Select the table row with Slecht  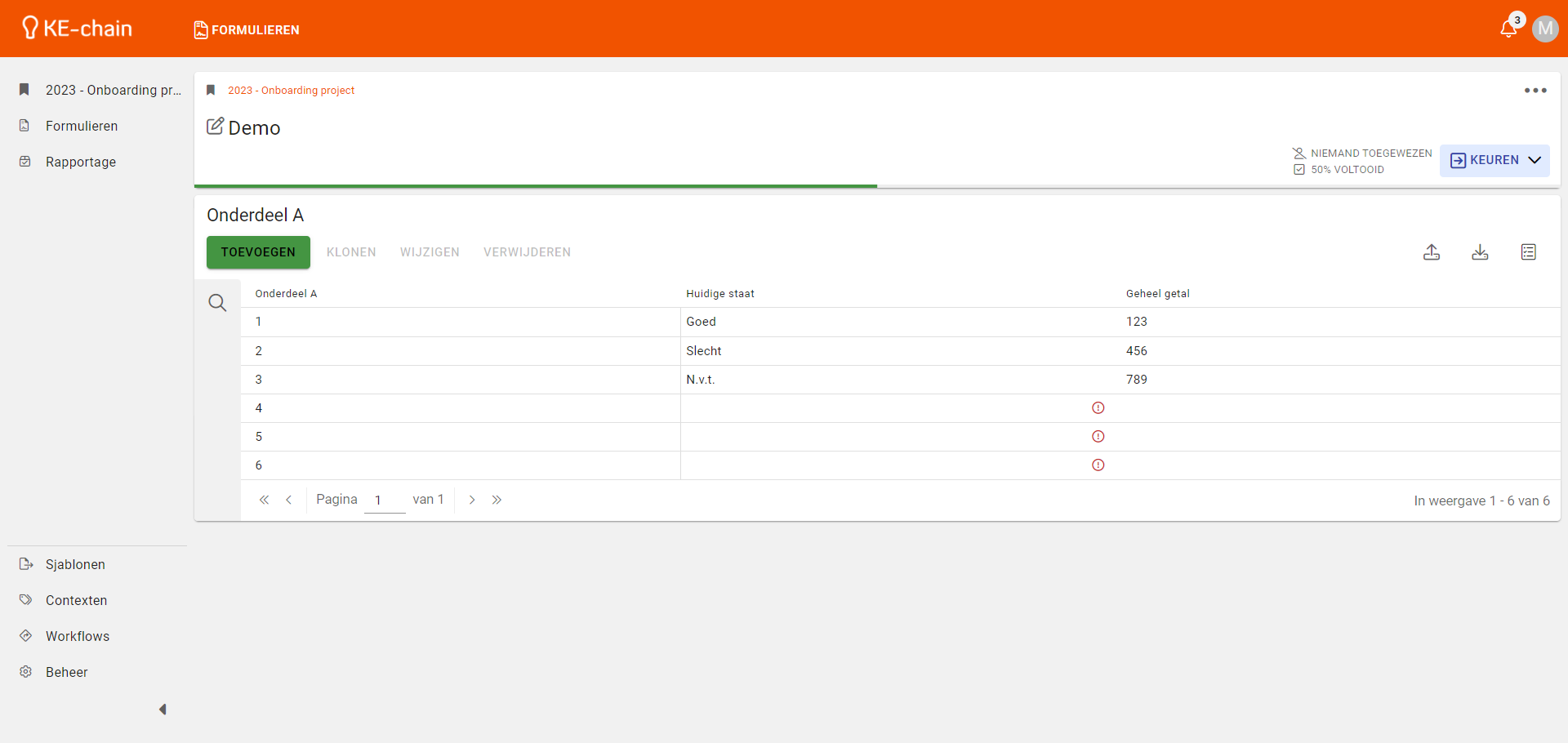[703, 351]
